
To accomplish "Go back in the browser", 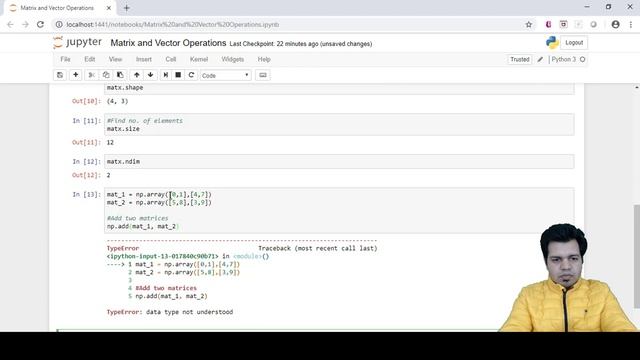I will click(x=10, y=24).
